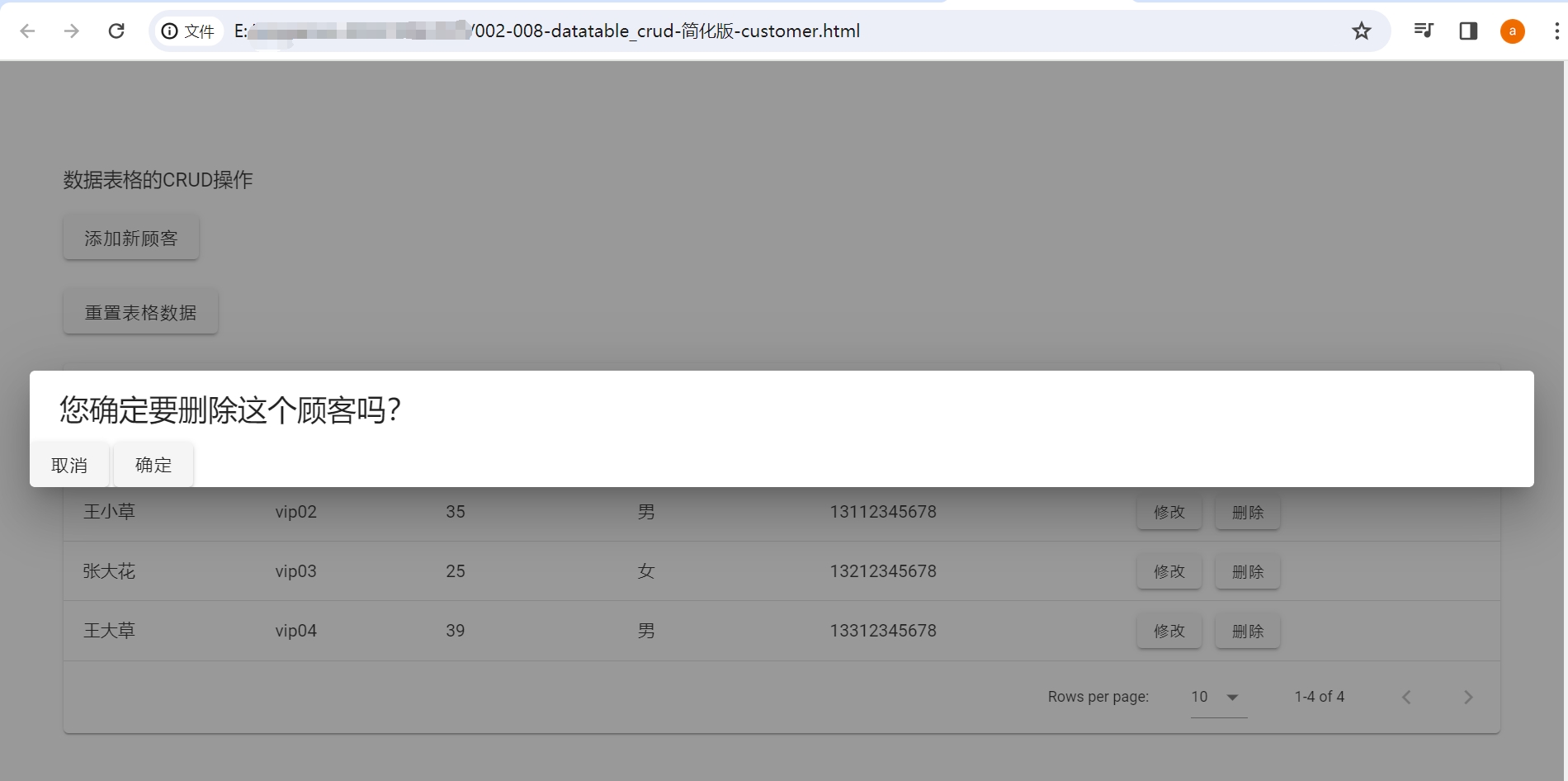
Task: Click the 文件 site information badge
Action: (x=188, y=31)
